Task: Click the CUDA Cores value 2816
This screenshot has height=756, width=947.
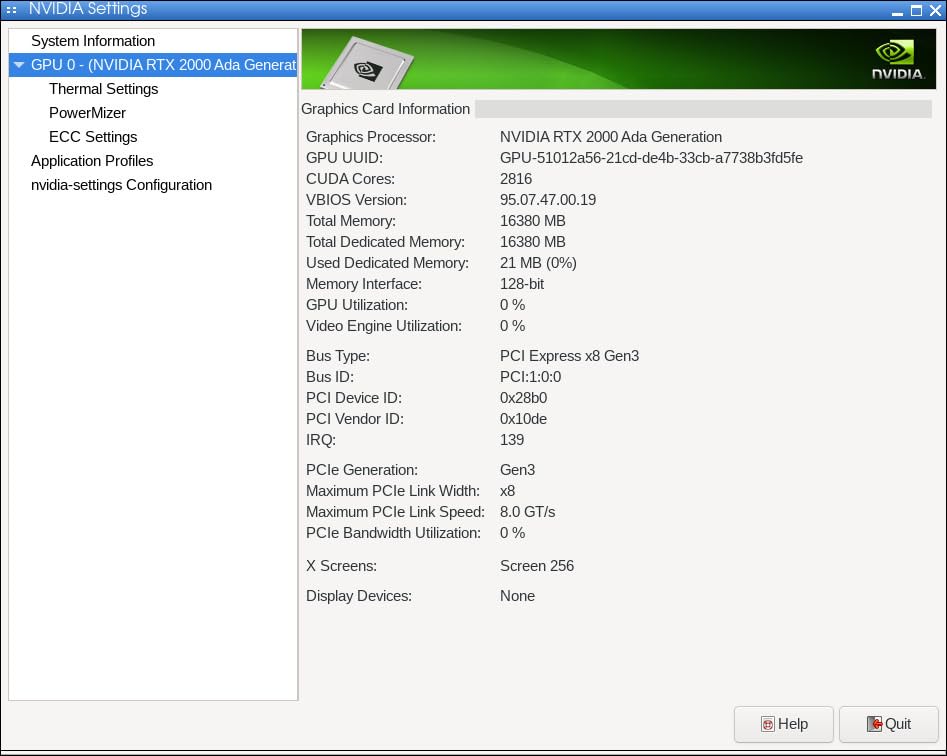Action: pyautogui.click(x=516, y=179)
